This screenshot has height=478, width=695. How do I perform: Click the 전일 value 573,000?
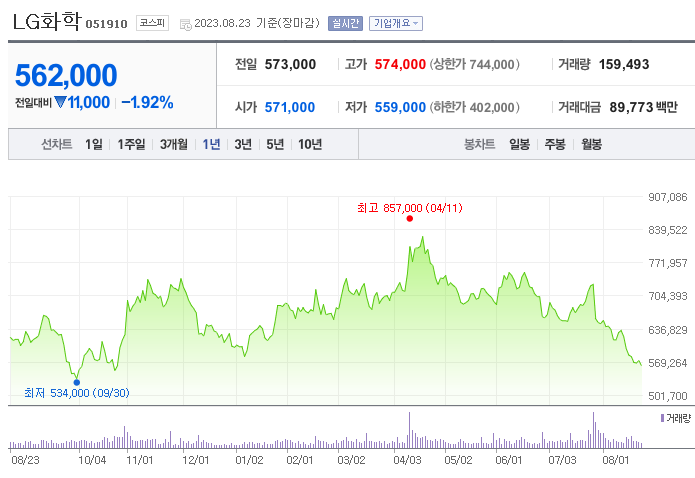[290, 64]
